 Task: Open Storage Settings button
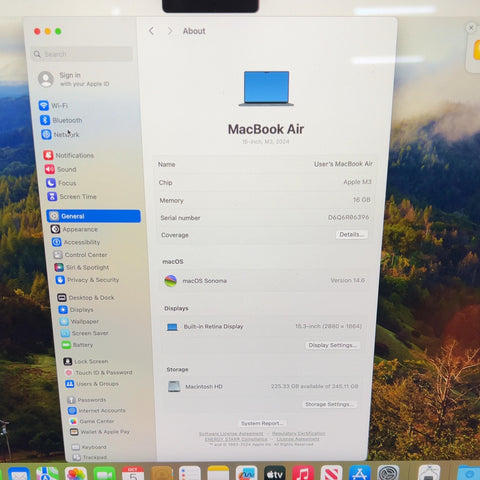coord(329,404)
